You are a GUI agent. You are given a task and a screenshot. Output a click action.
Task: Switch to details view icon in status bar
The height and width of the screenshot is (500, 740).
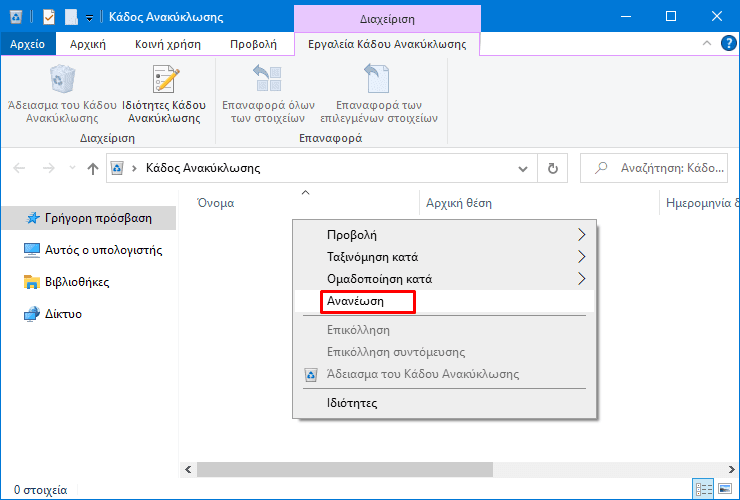(x=703, y=489)
